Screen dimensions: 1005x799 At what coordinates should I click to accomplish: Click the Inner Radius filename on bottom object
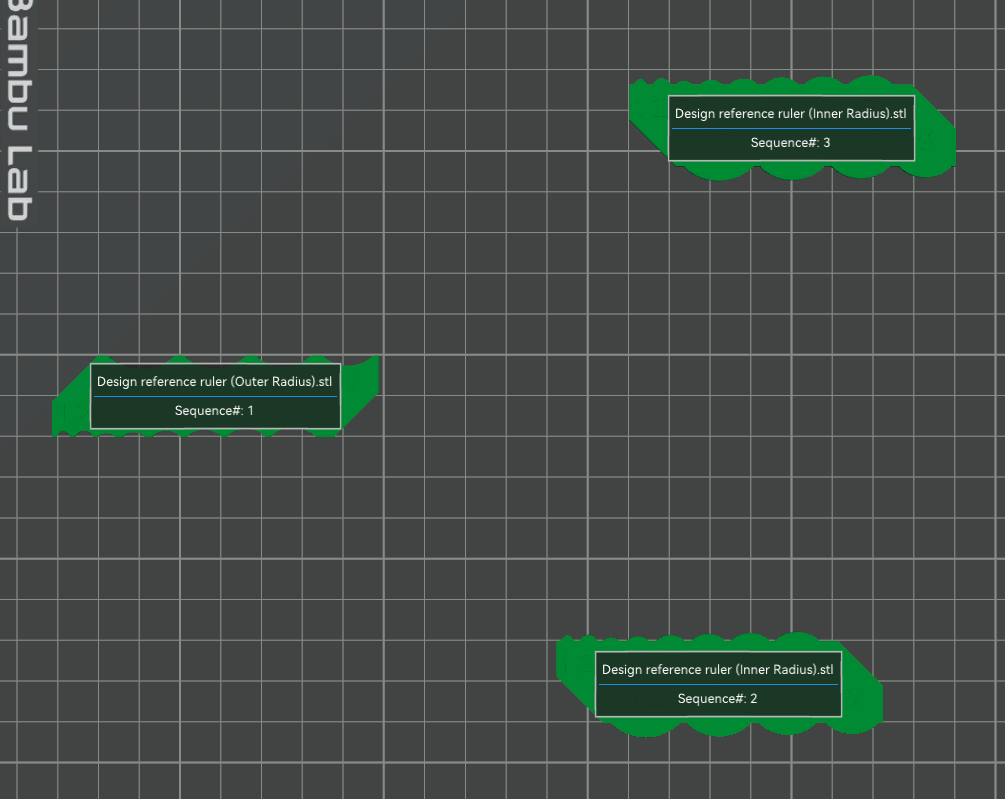718,669
